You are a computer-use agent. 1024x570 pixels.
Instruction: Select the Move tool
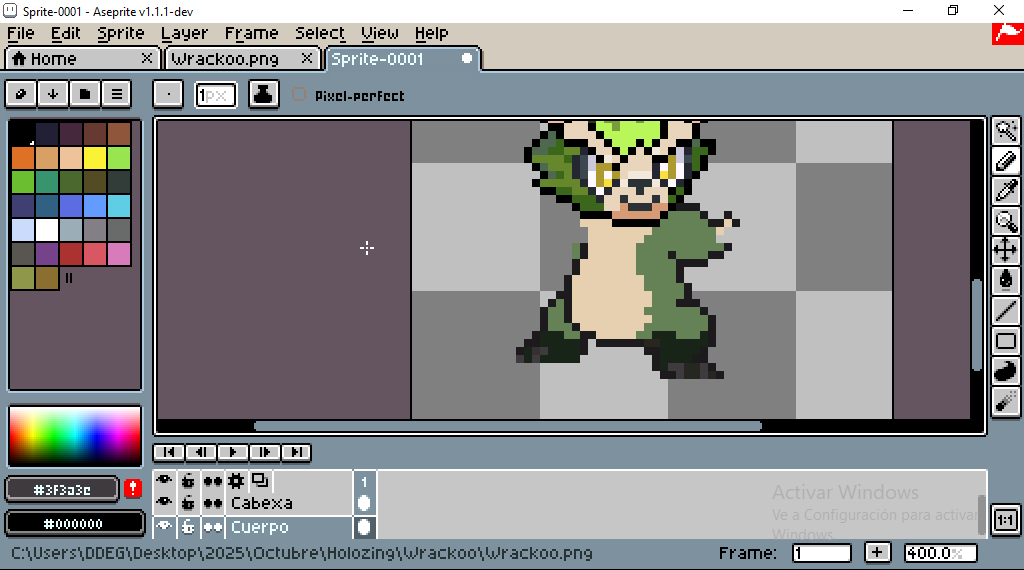[x=1006, y=250]
